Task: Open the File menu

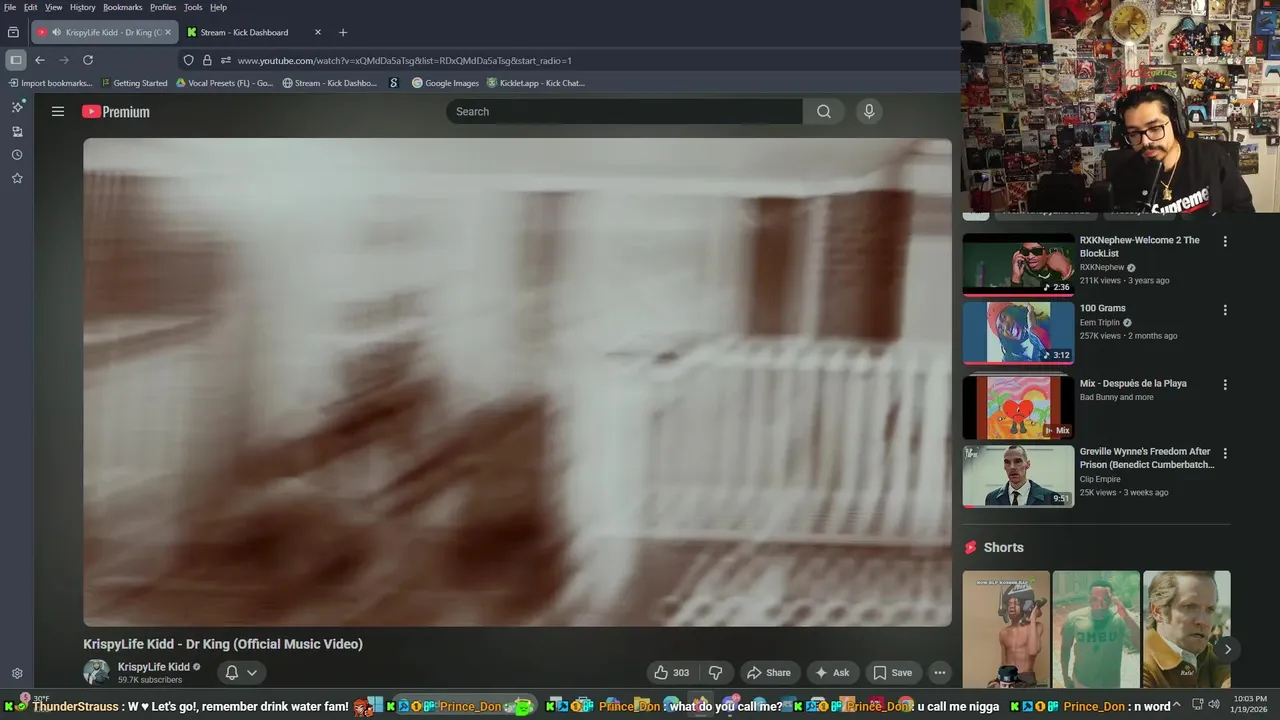Action: pos(10,7)
